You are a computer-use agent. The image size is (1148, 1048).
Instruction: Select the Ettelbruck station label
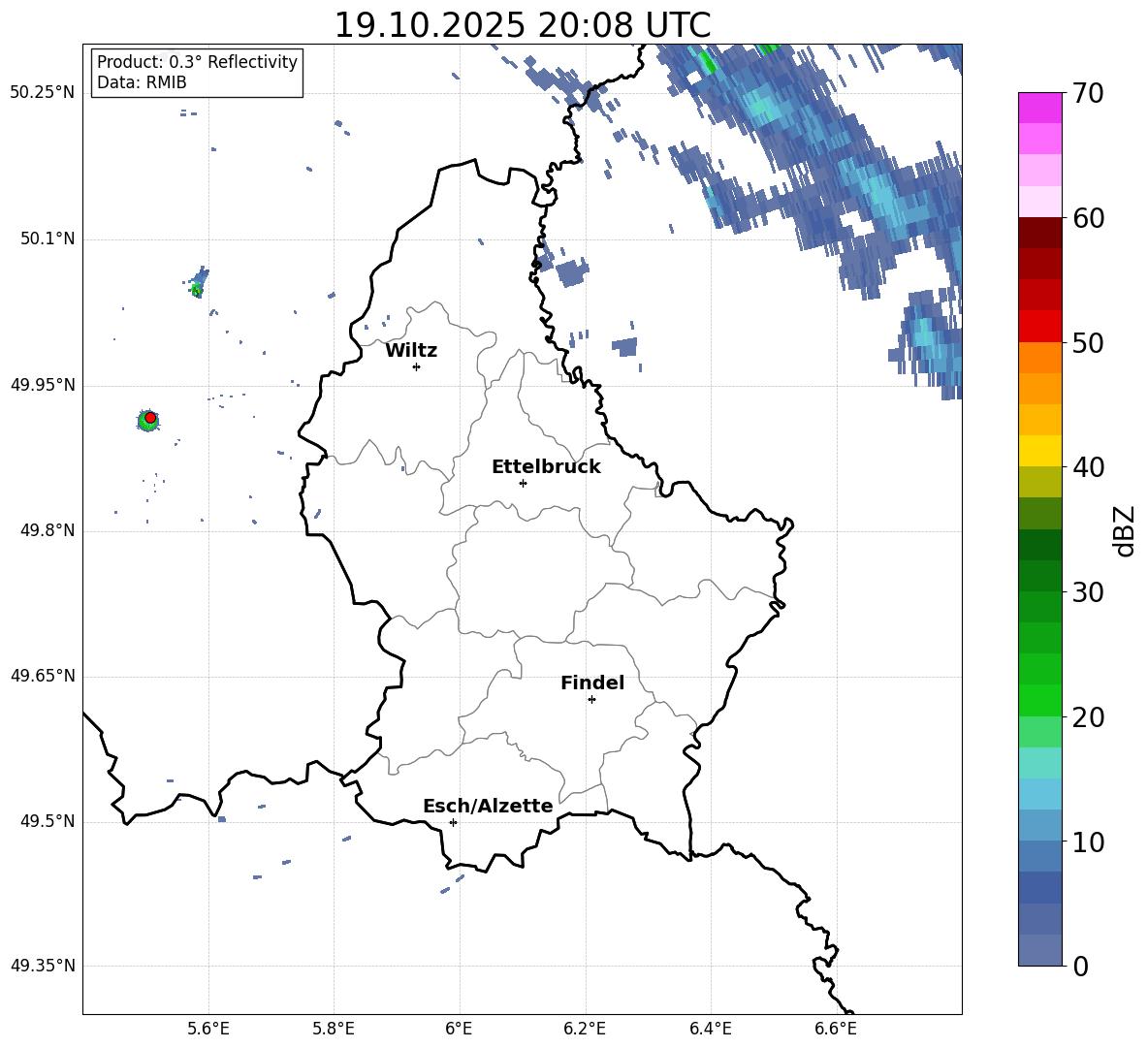[x=546, y=467]
